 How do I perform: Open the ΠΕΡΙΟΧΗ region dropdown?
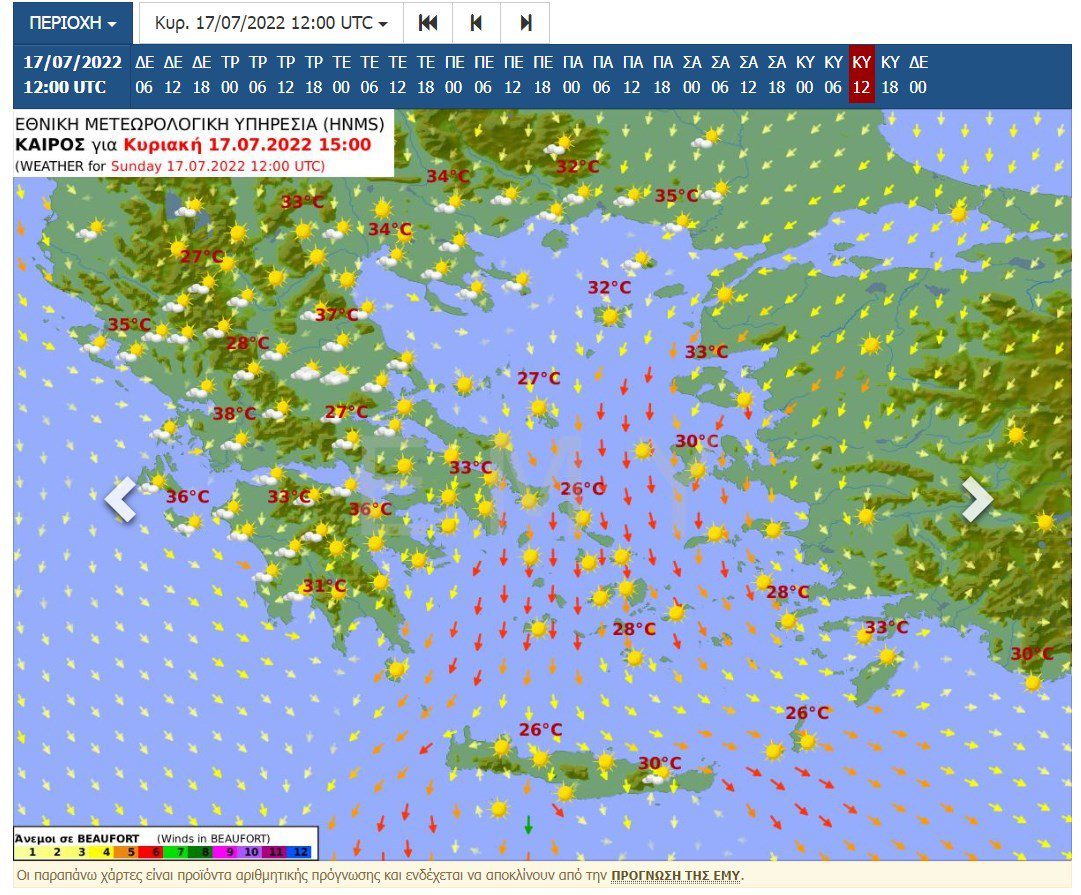pos(73,23)
